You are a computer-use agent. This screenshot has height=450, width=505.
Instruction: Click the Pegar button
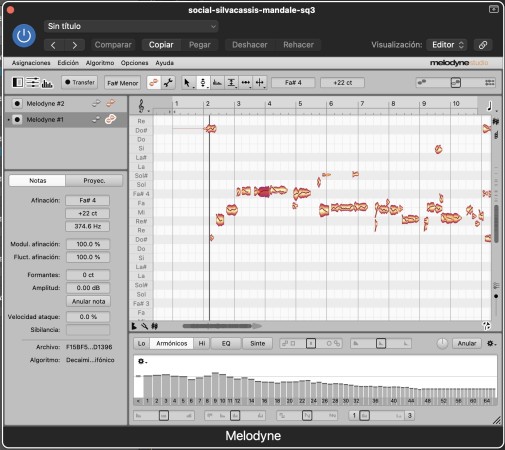[200, 45]
